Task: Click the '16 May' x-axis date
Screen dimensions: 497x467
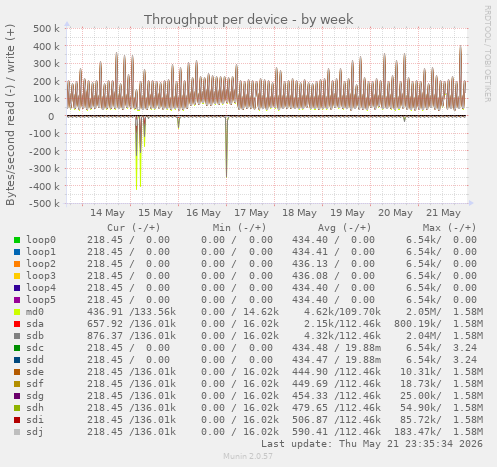Action: (203, 213)
